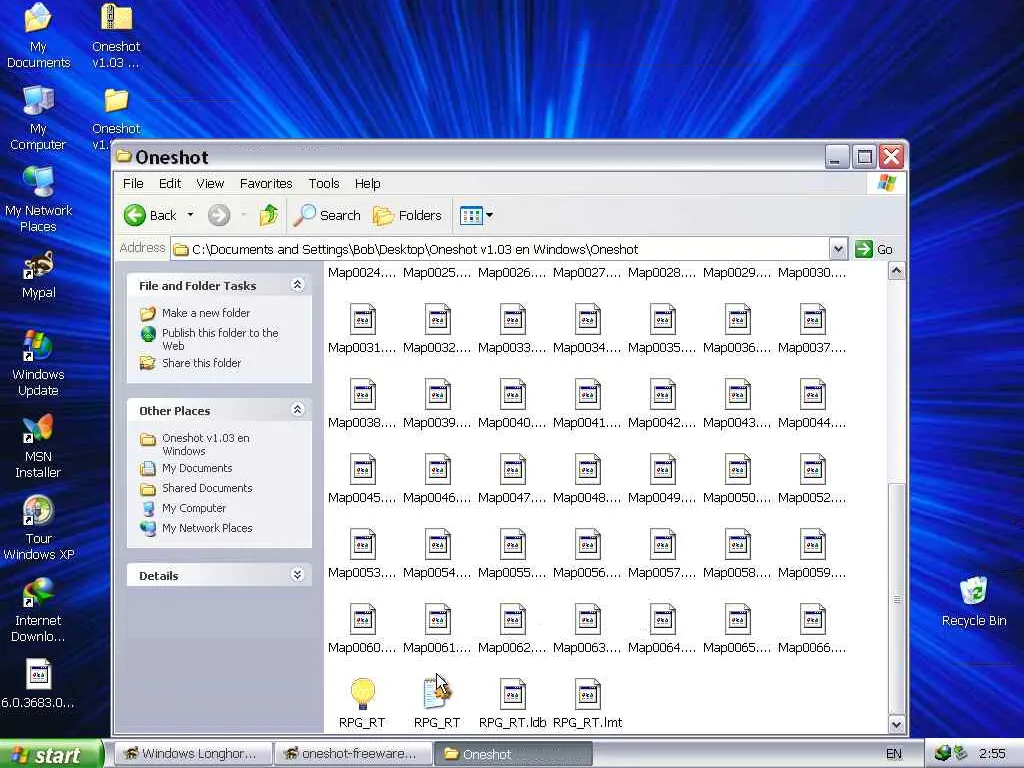Go to Oneshot v1.03 en Windows folder

coord(206,444)
